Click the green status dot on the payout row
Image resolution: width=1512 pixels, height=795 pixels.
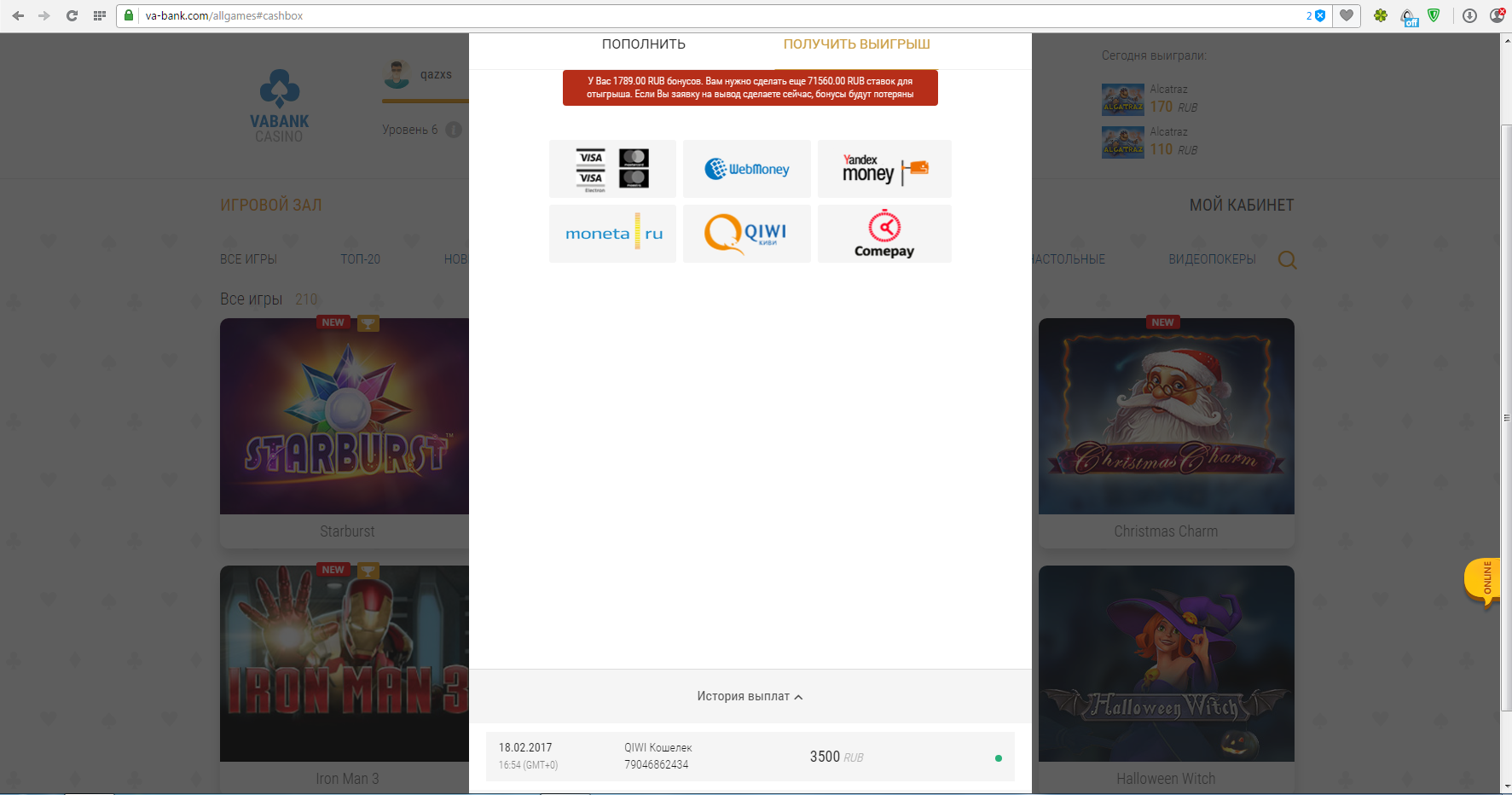(x=999, y=757)
